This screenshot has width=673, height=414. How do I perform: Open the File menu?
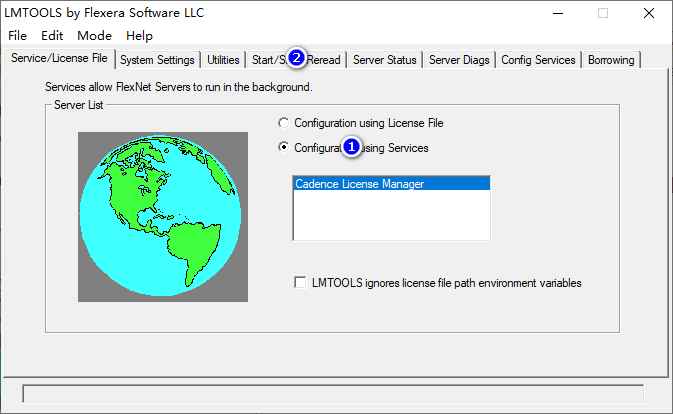point(18,36)
